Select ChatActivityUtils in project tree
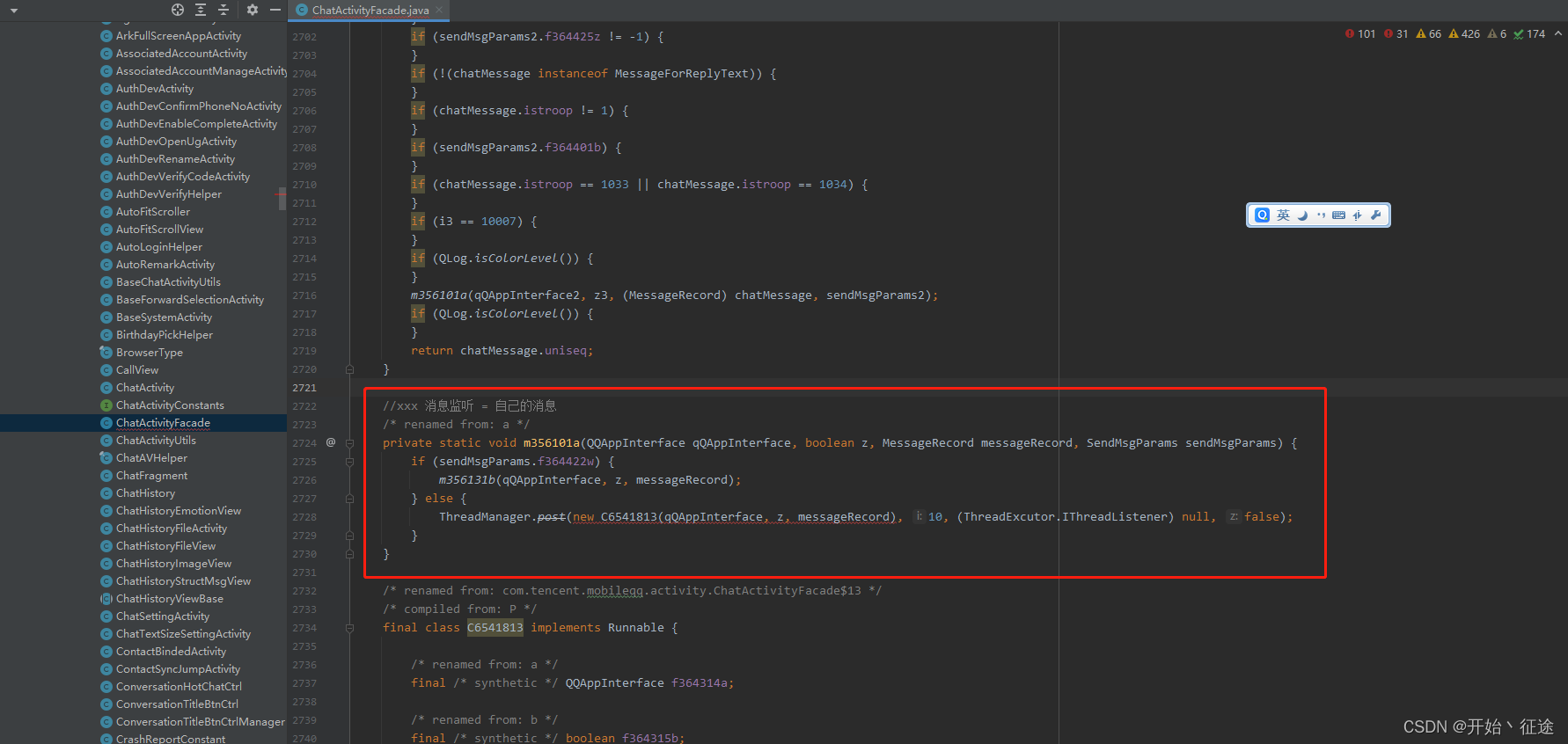The width and height of the screenshot is (1568, 744). pyautogui.click(x=156, y=441)
